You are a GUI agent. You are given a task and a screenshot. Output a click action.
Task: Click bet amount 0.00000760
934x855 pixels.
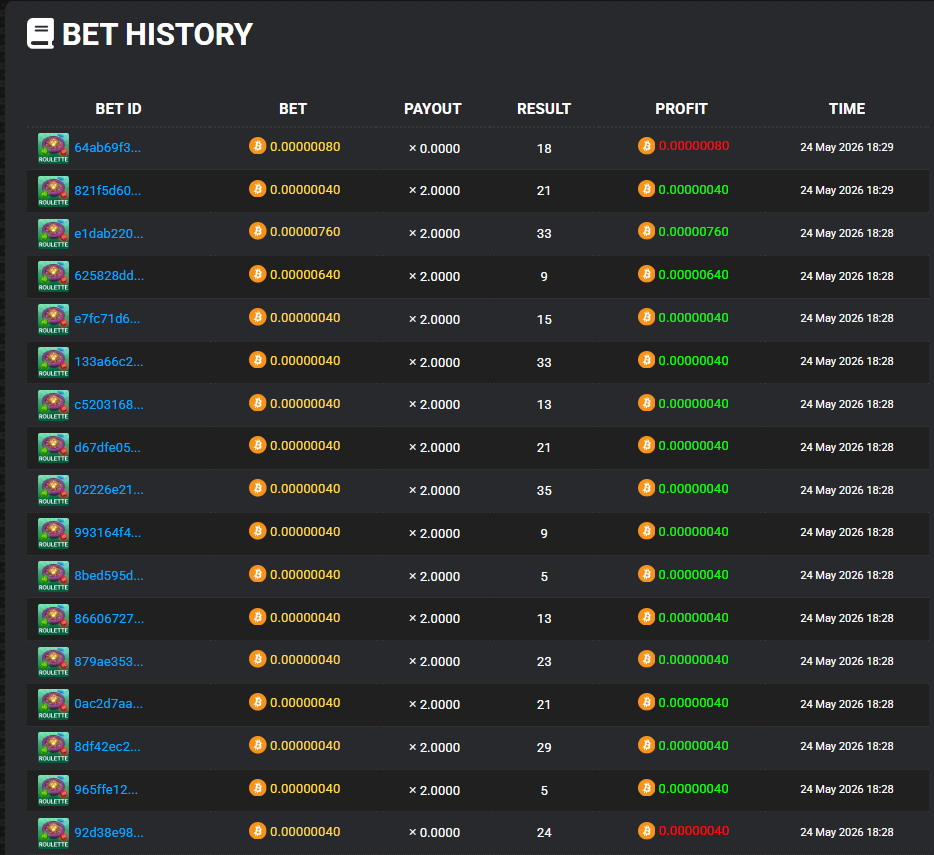tap(305, 232)
